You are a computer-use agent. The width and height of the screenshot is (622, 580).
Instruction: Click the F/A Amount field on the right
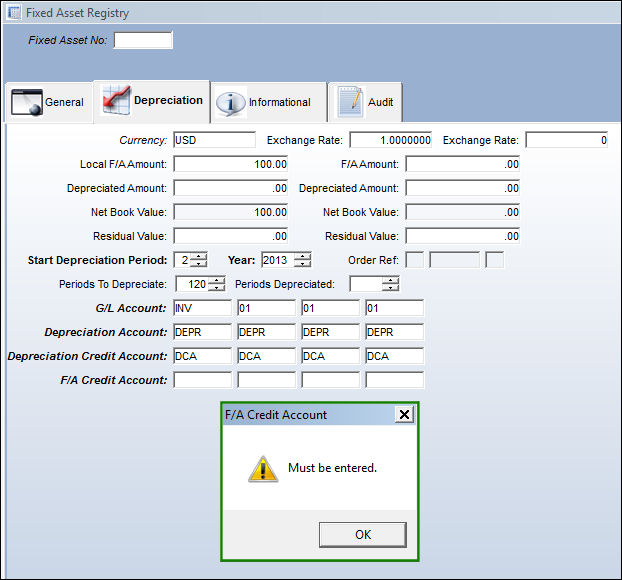(463, 164)
